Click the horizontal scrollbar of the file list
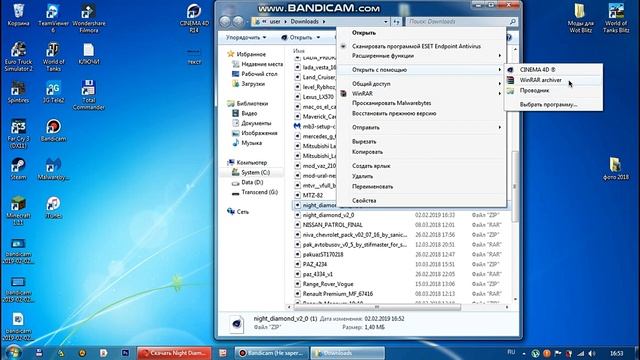The image size is (640, 360). click(377, 307)
